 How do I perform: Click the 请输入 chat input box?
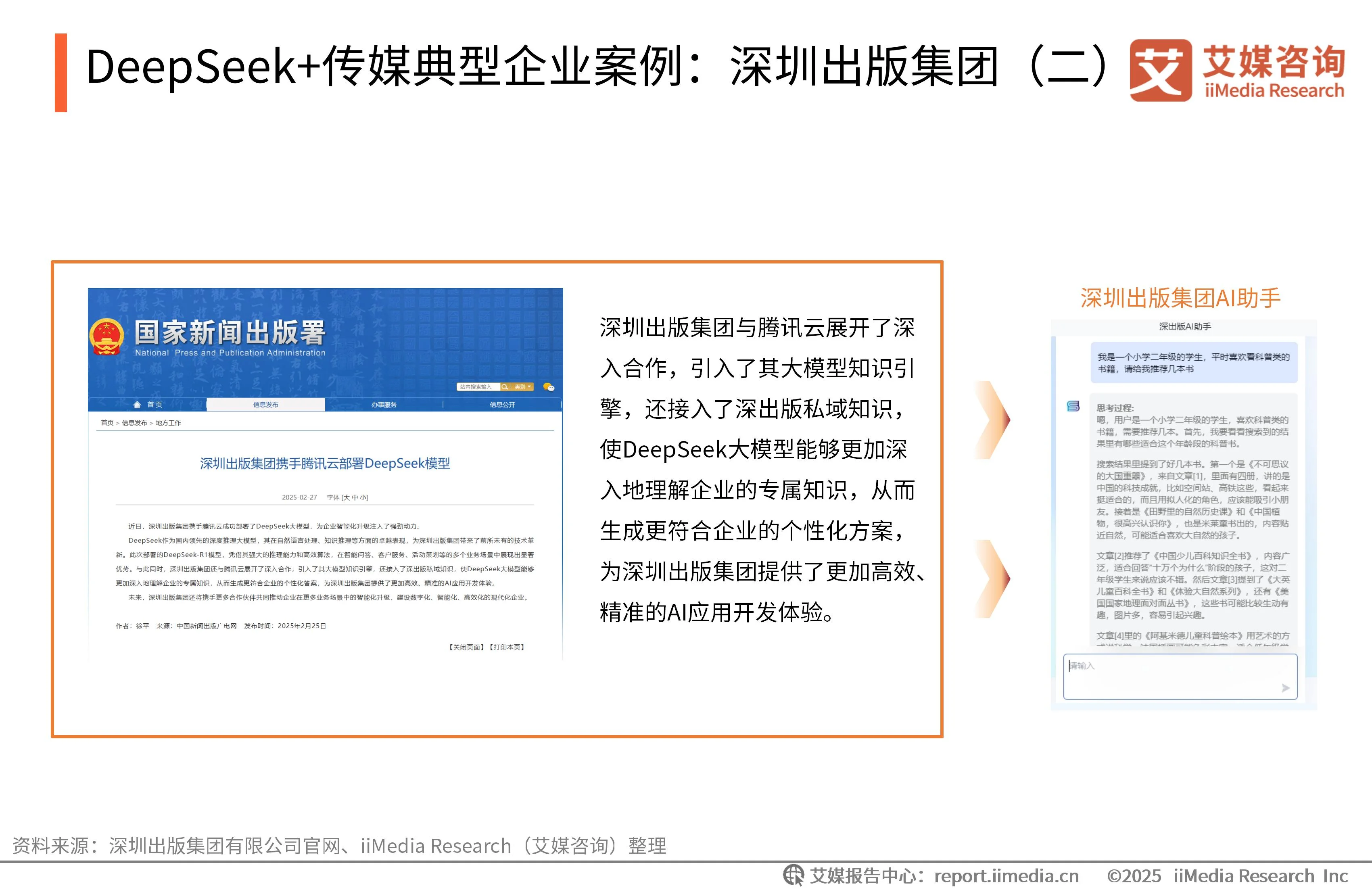point(1180,676)
